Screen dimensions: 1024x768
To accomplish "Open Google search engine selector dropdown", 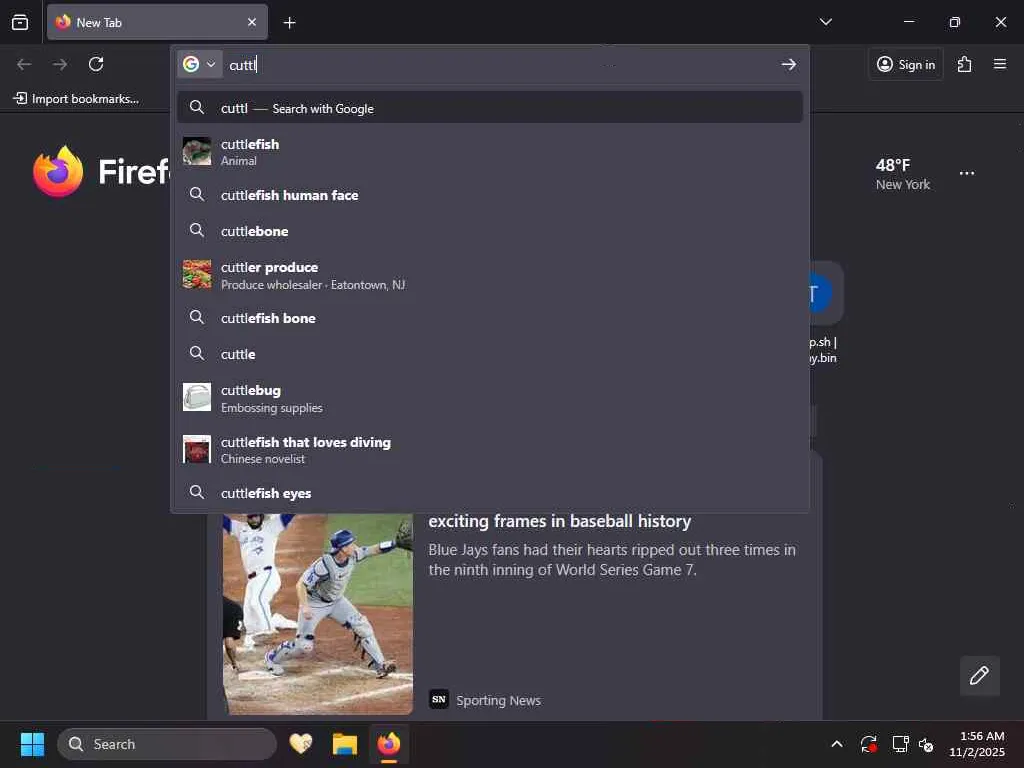I will click(x=199, y=64).
